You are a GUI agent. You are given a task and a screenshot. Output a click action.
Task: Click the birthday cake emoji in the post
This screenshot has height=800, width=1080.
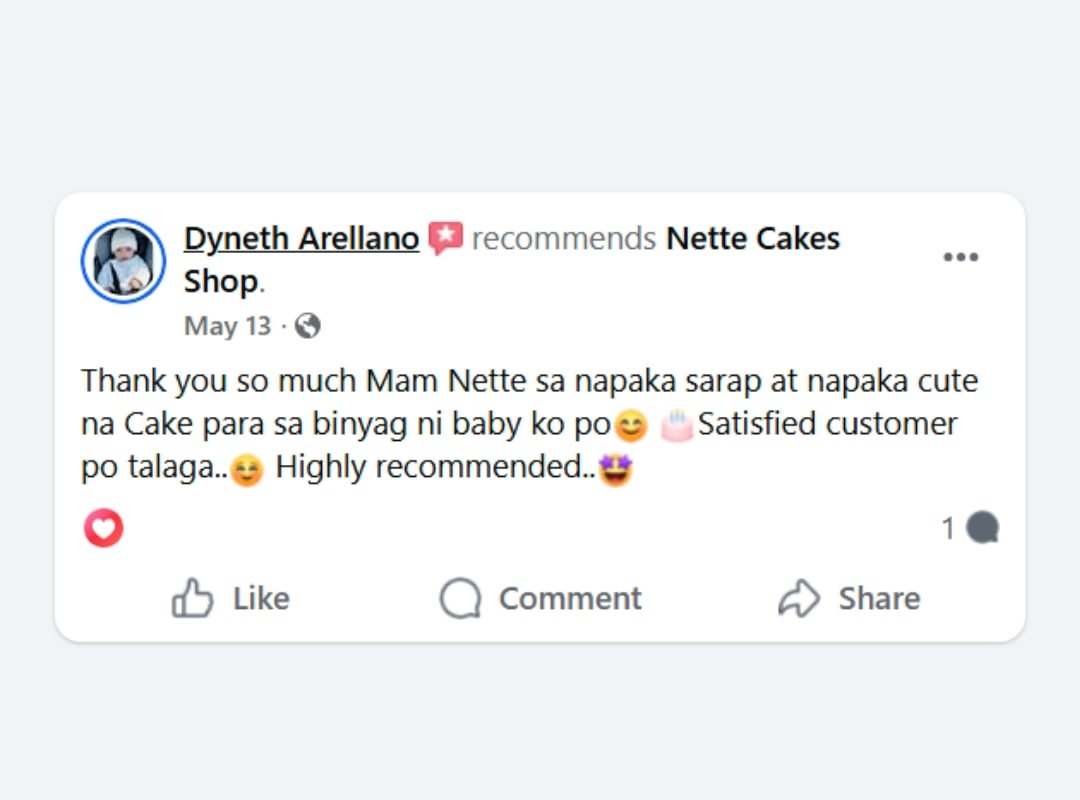677,425
